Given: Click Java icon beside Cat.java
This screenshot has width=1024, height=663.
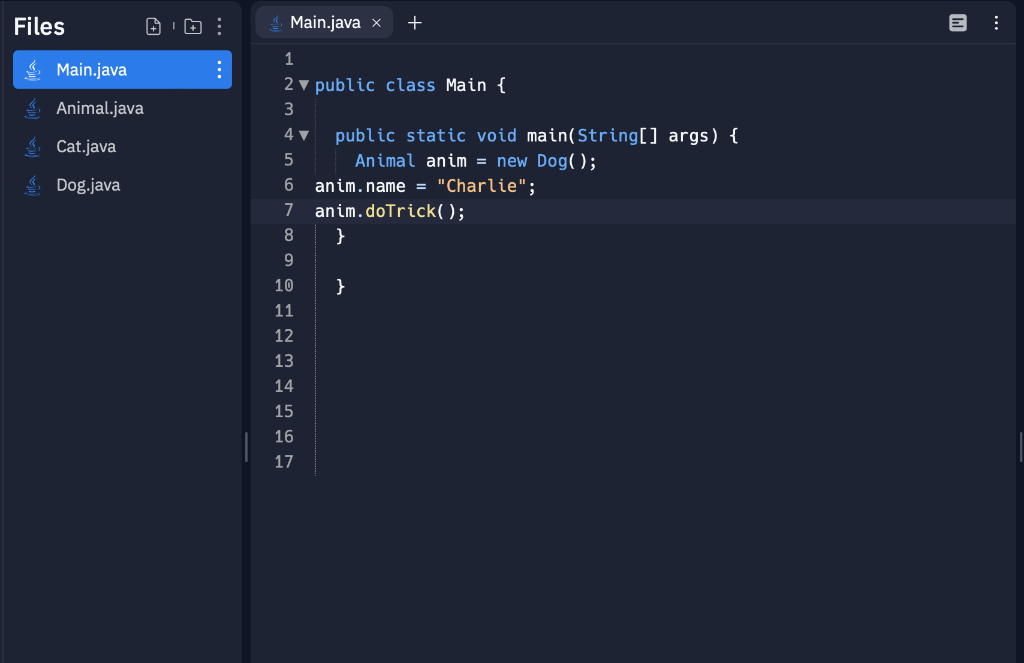Looking at the screenshot, I should point(33,147).
